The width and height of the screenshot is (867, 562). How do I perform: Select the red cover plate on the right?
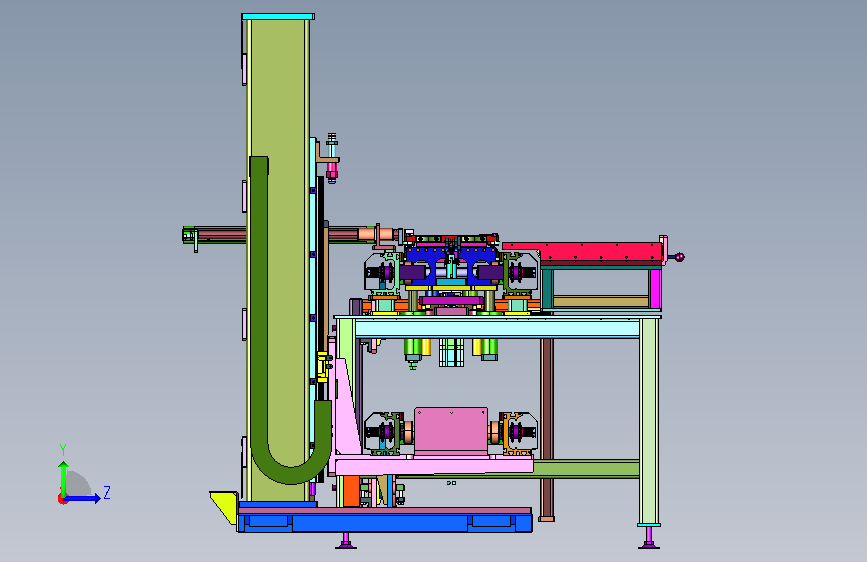582,252
